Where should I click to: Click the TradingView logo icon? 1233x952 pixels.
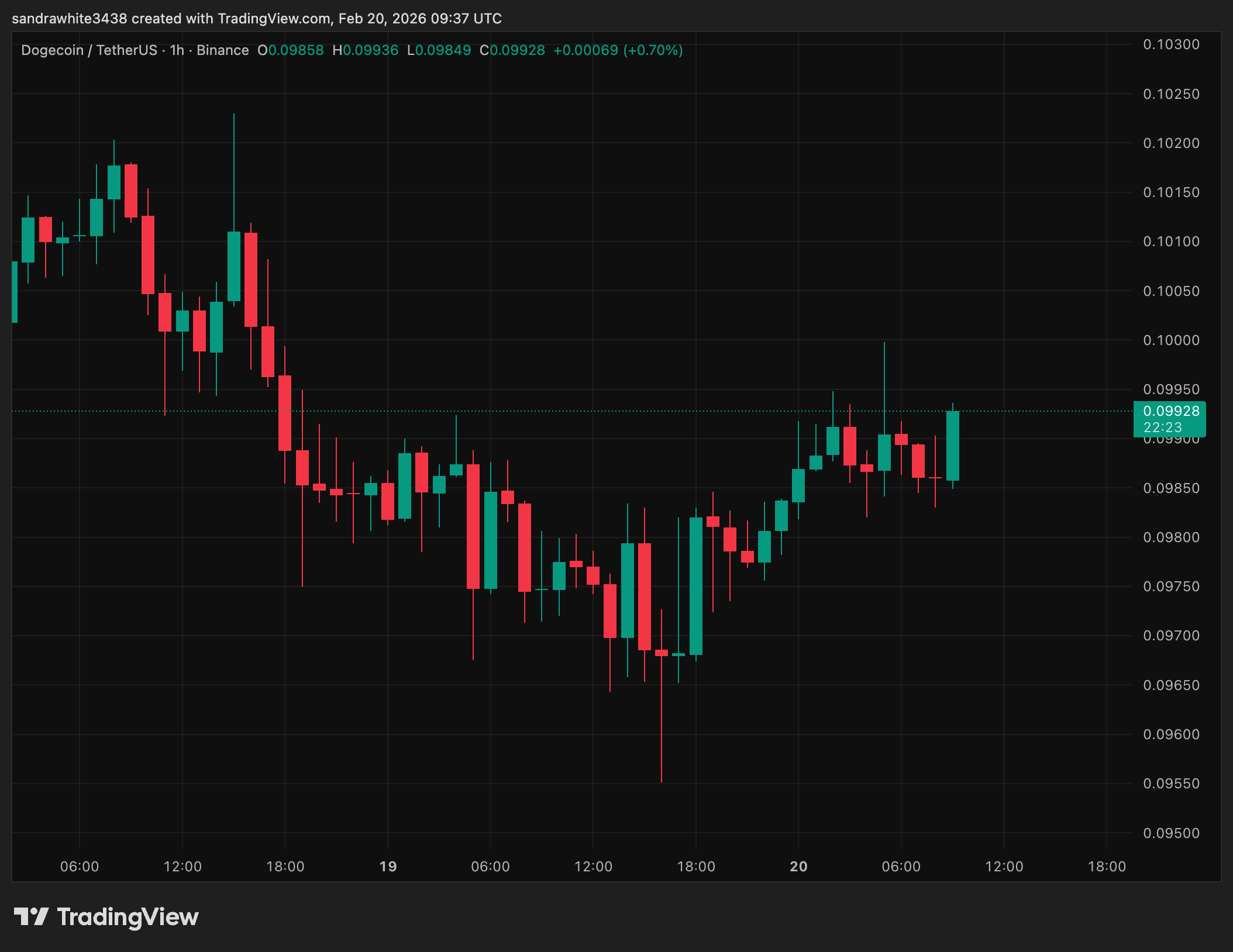(x=31, y=916)
